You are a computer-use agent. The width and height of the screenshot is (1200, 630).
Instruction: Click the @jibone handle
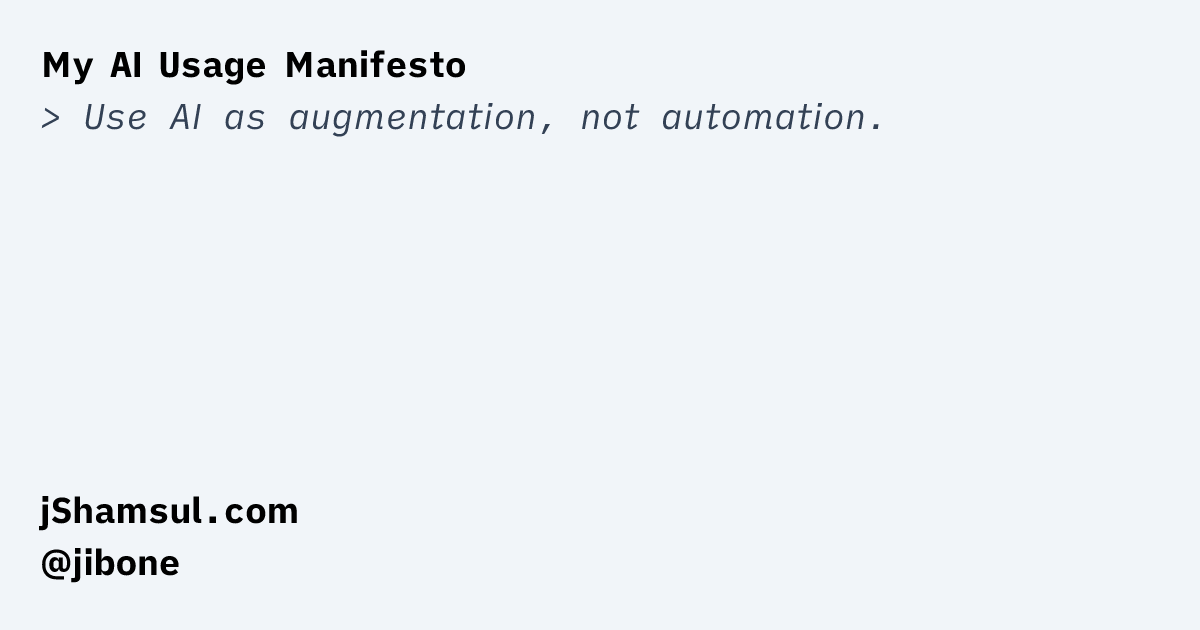pos(110,563)
